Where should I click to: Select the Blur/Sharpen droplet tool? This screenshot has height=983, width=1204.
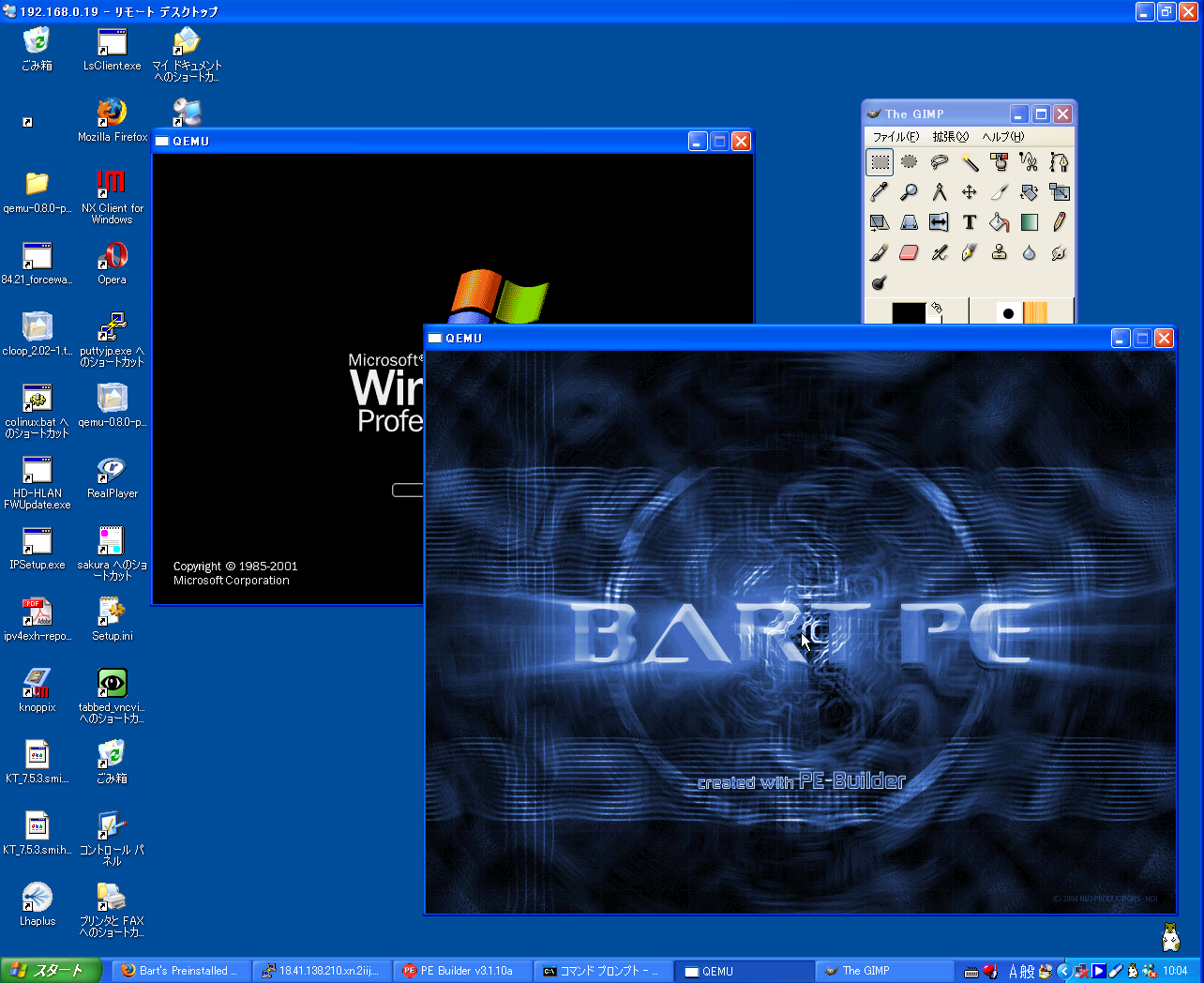tap(1030, 252)
